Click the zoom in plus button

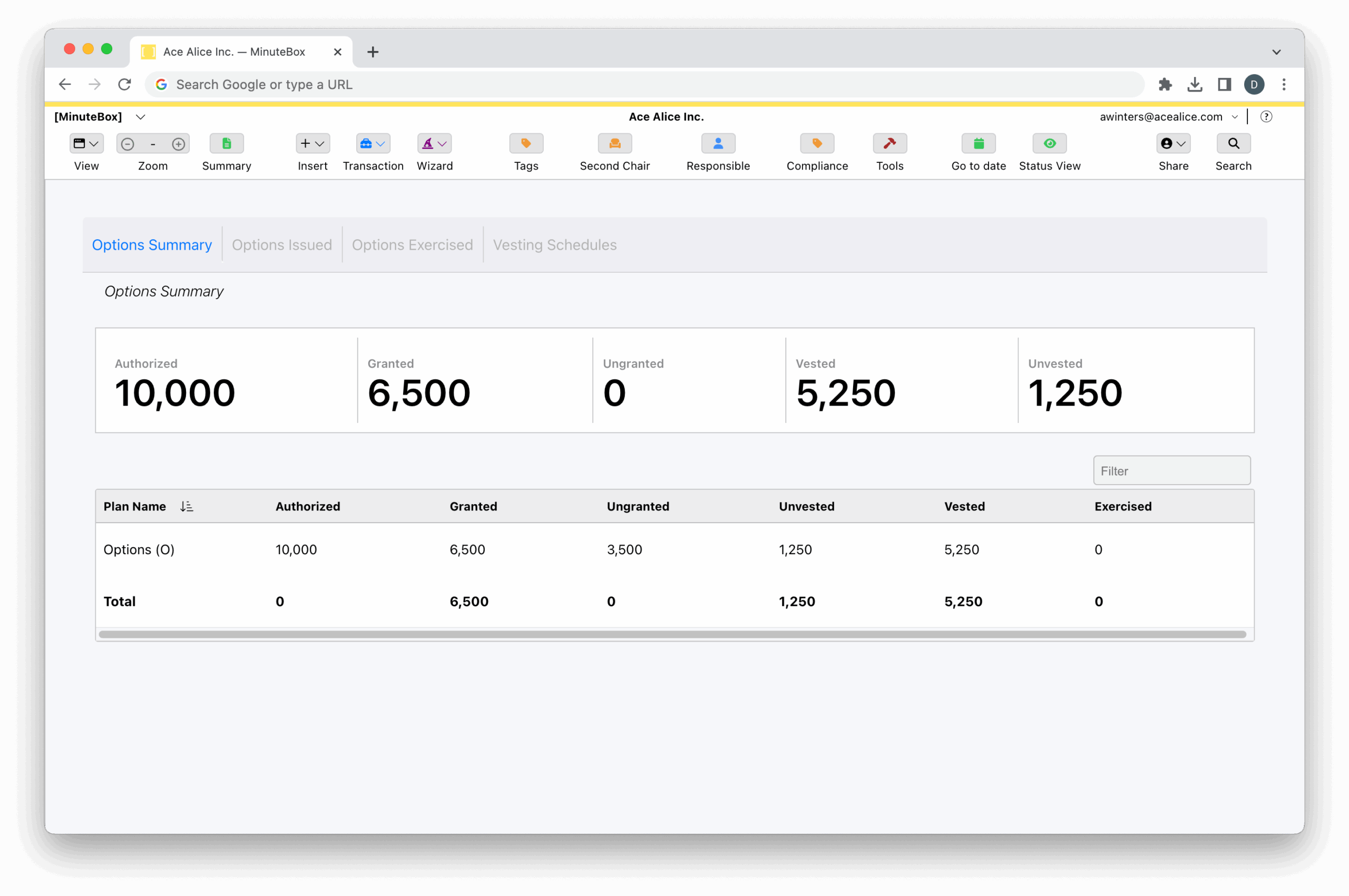pos(178,144)
